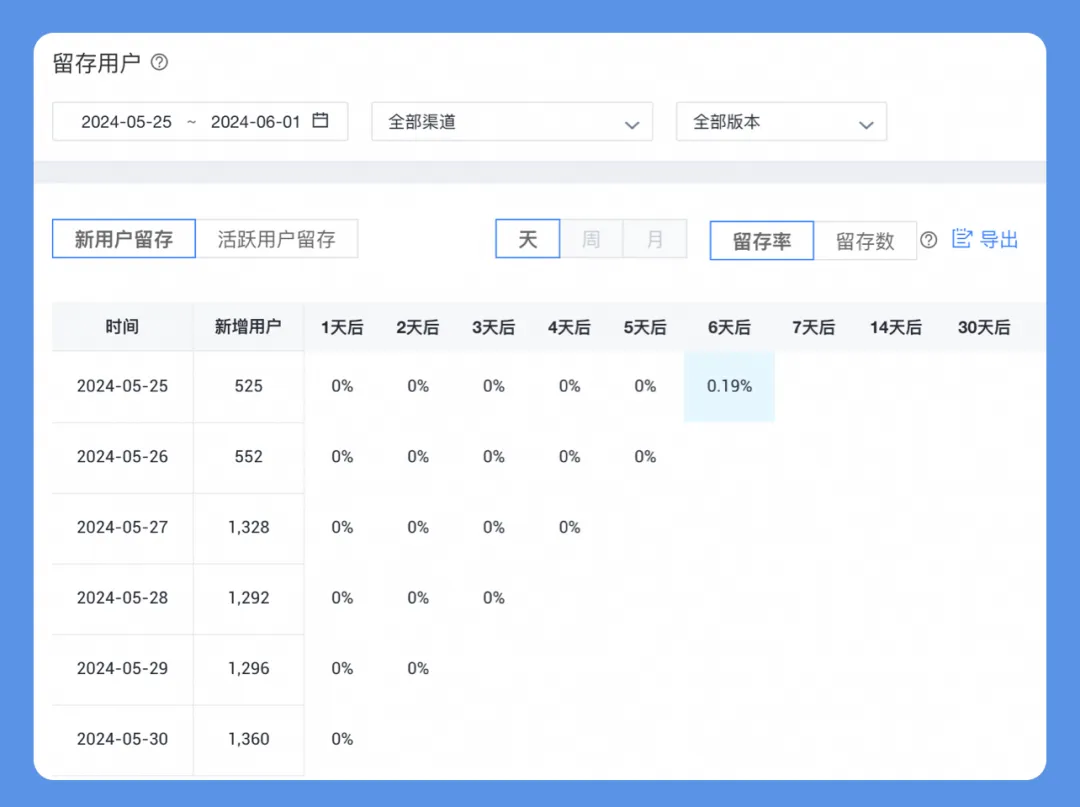
Task: Switch view to 留存率
Action: tap(762, 240)
